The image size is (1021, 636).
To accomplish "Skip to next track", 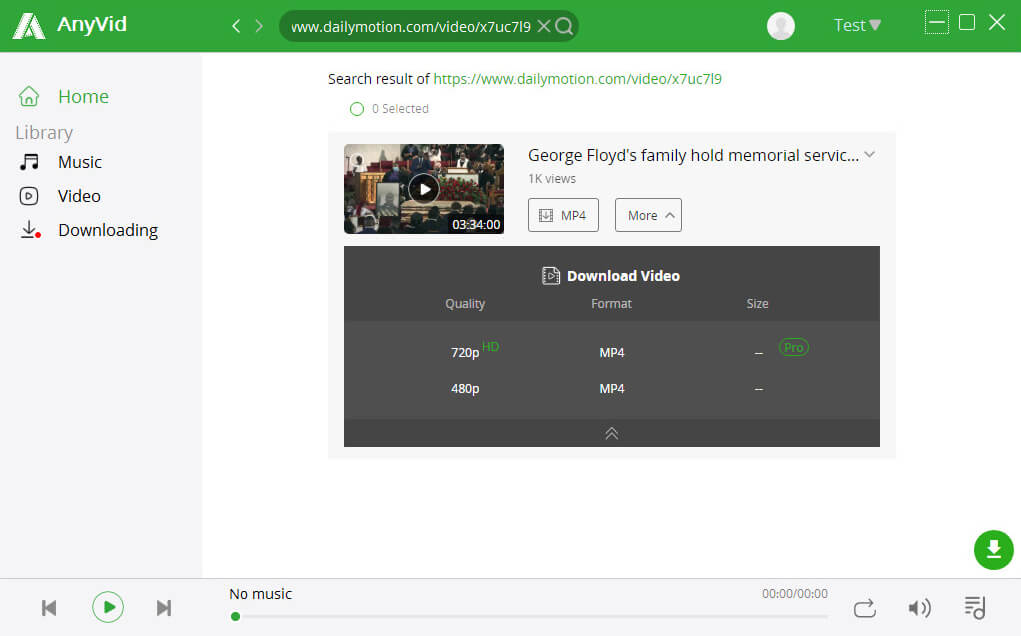I will (x=163, y=608).
